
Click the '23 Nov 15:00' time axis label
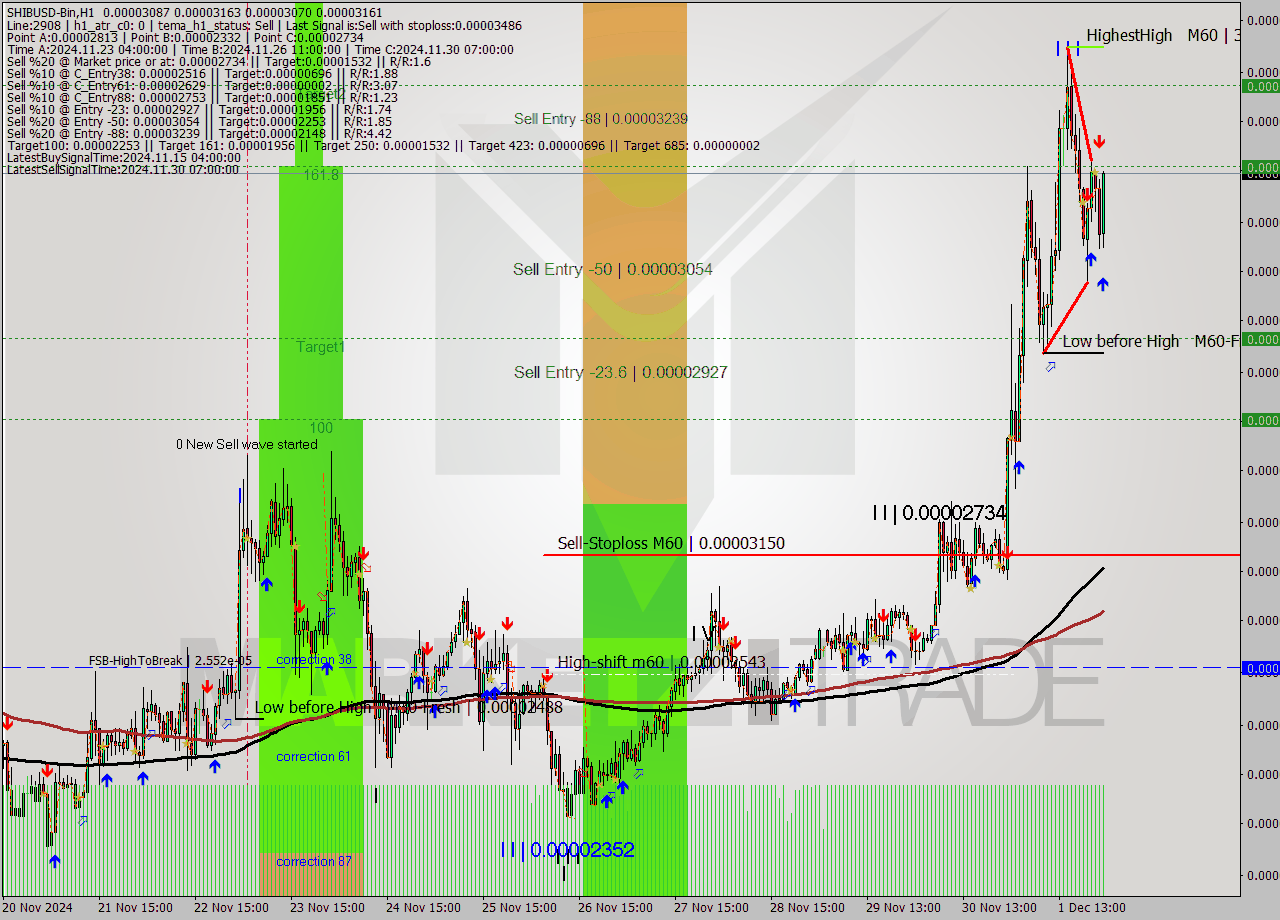(x=327, y=908)
